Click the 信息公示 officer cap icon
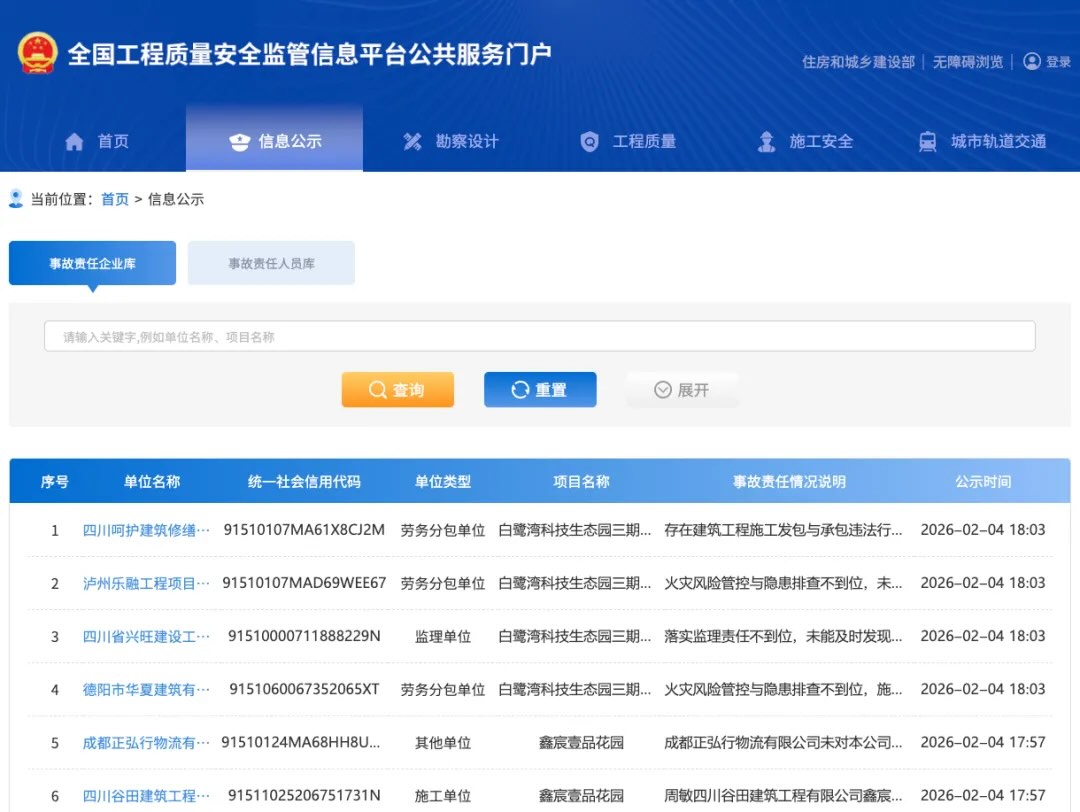Viewport: 1080px width, 812px height. point(239,142)
